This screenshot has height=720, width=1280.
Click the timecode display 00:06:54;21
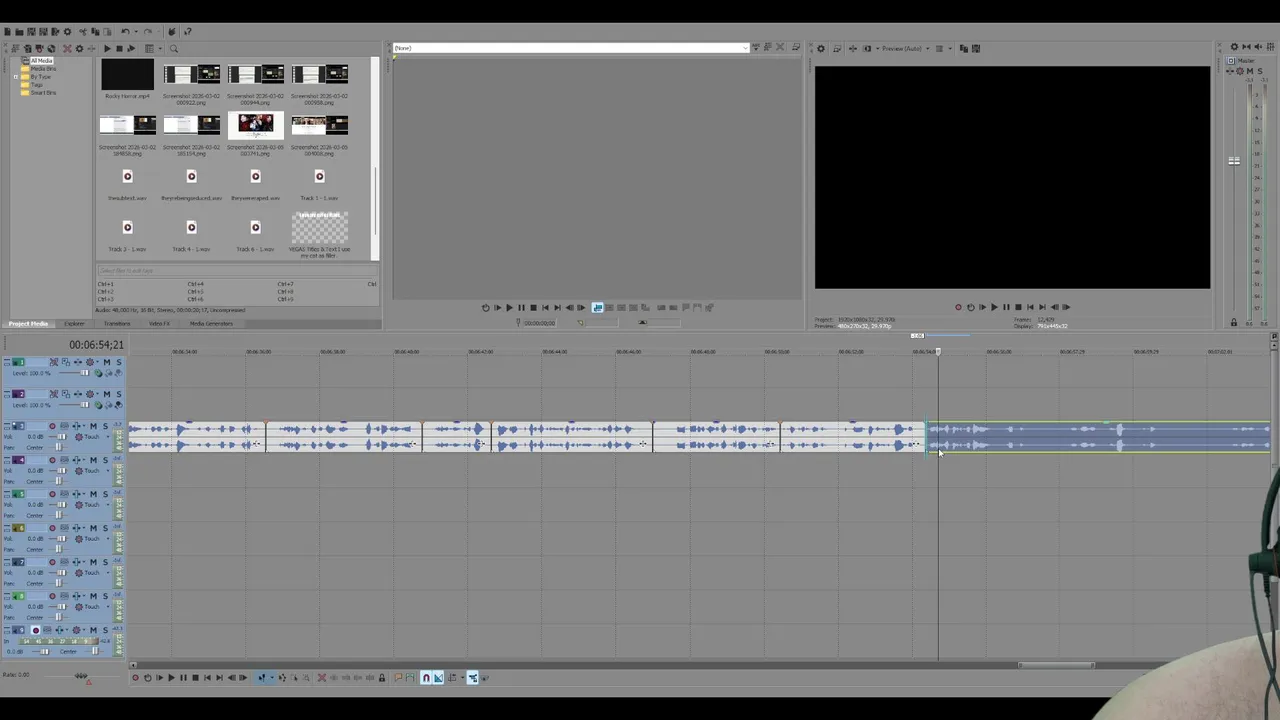click(x=97, y=345)
